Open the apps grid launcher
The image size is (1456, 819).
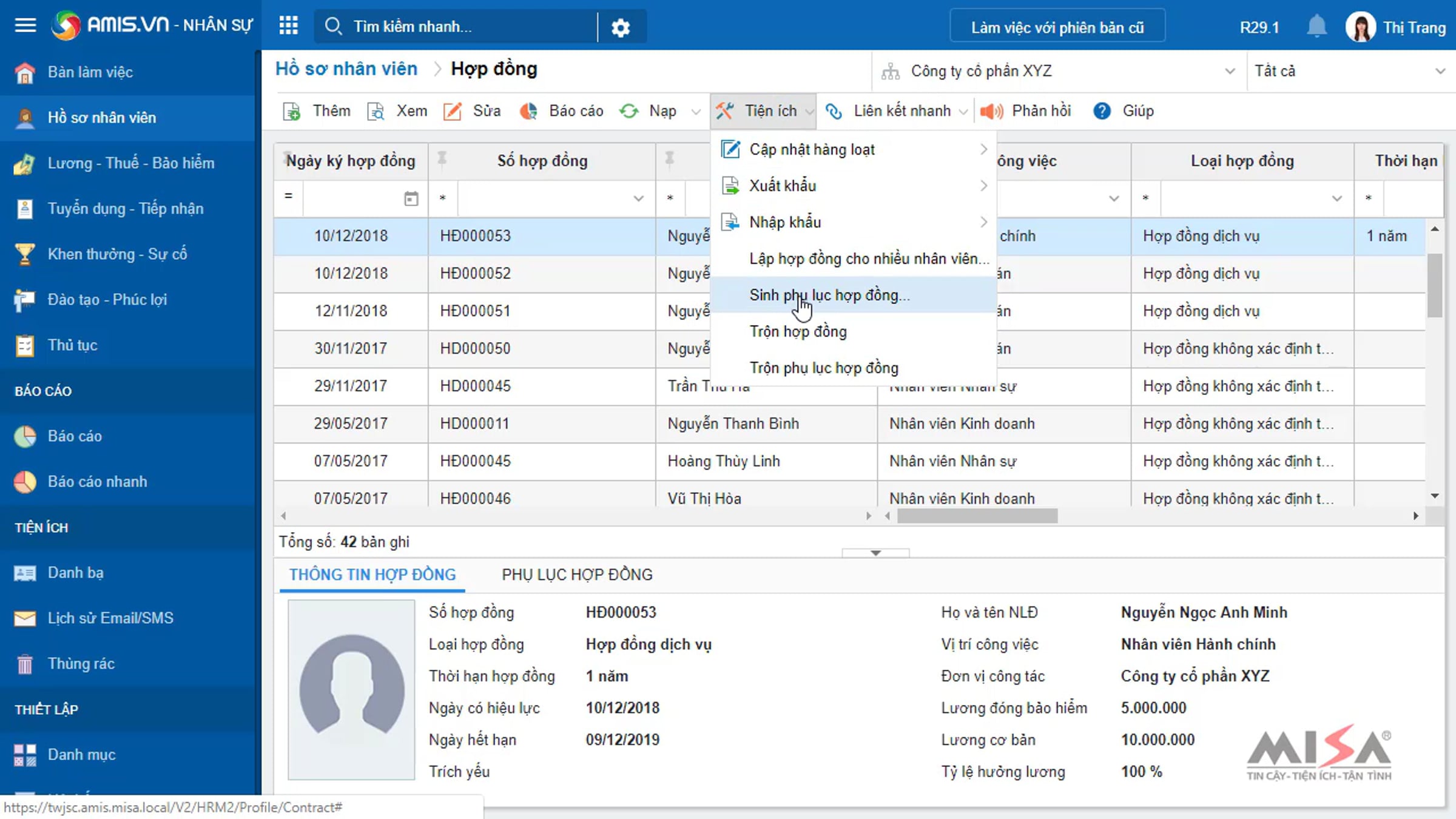tap(288, 25)
